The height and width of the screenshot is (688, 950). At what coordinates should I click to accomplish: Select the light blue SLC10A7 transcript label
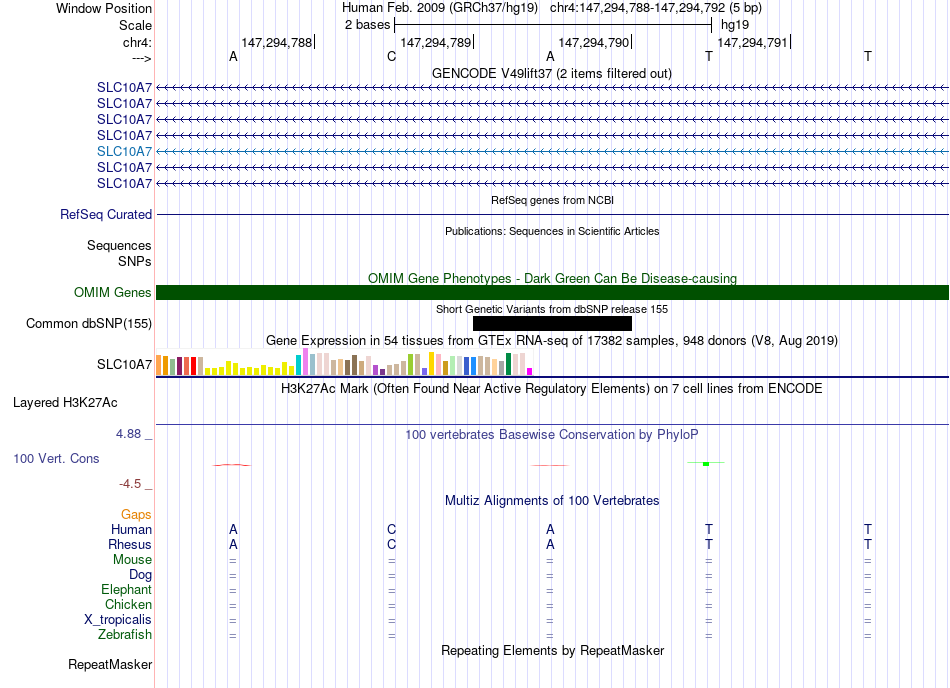point(124,151)
